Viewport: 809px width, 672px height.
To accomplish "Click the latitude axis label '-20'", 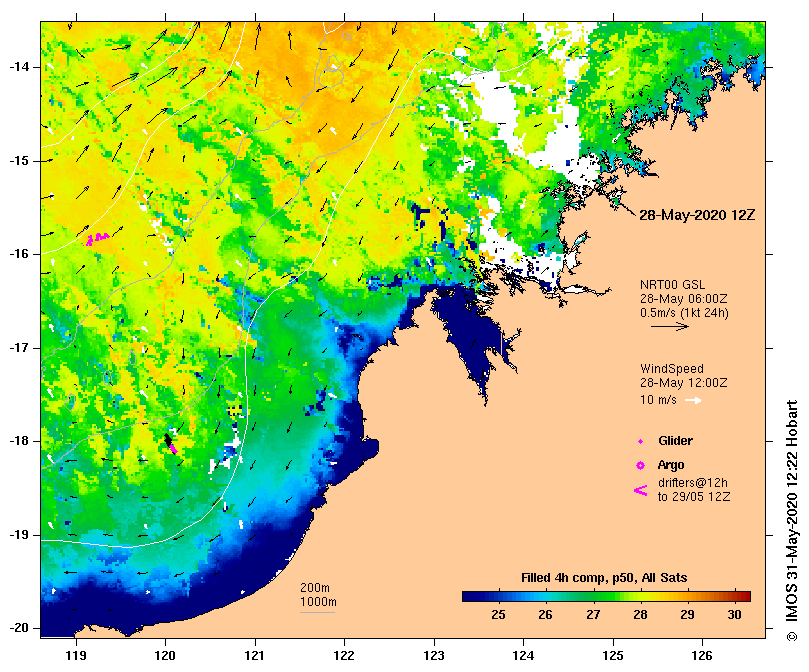I will pos(20,629).
